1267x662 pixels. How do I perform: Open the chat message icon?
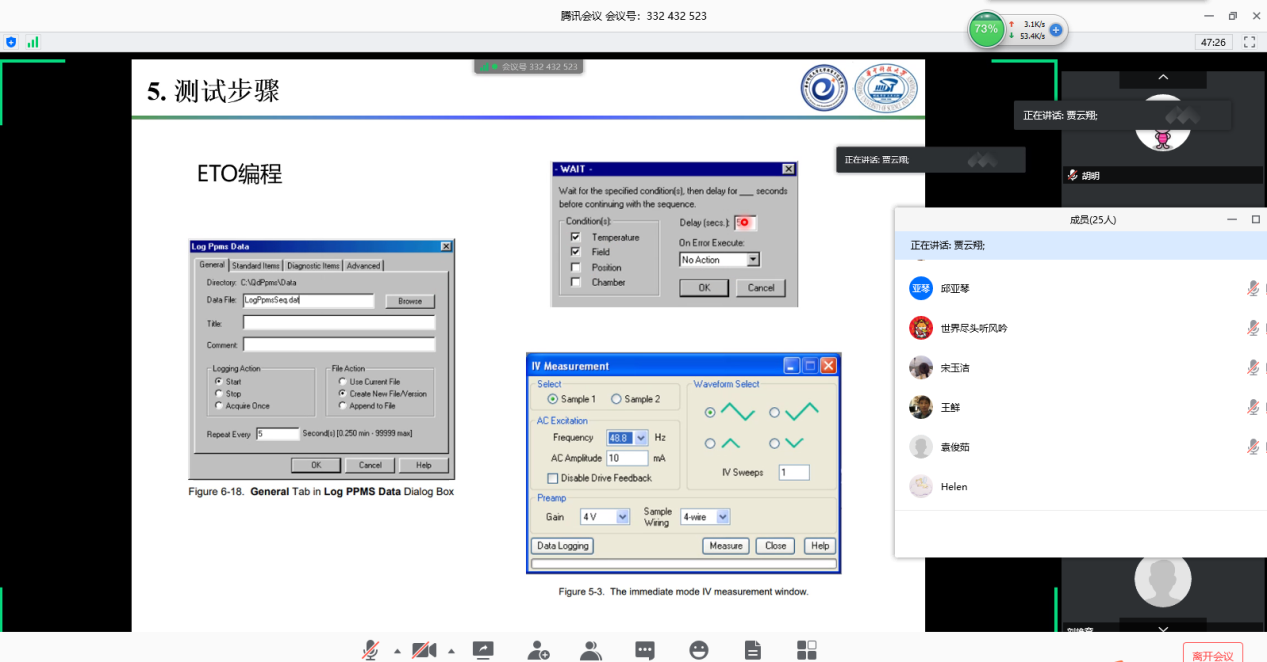645,650
